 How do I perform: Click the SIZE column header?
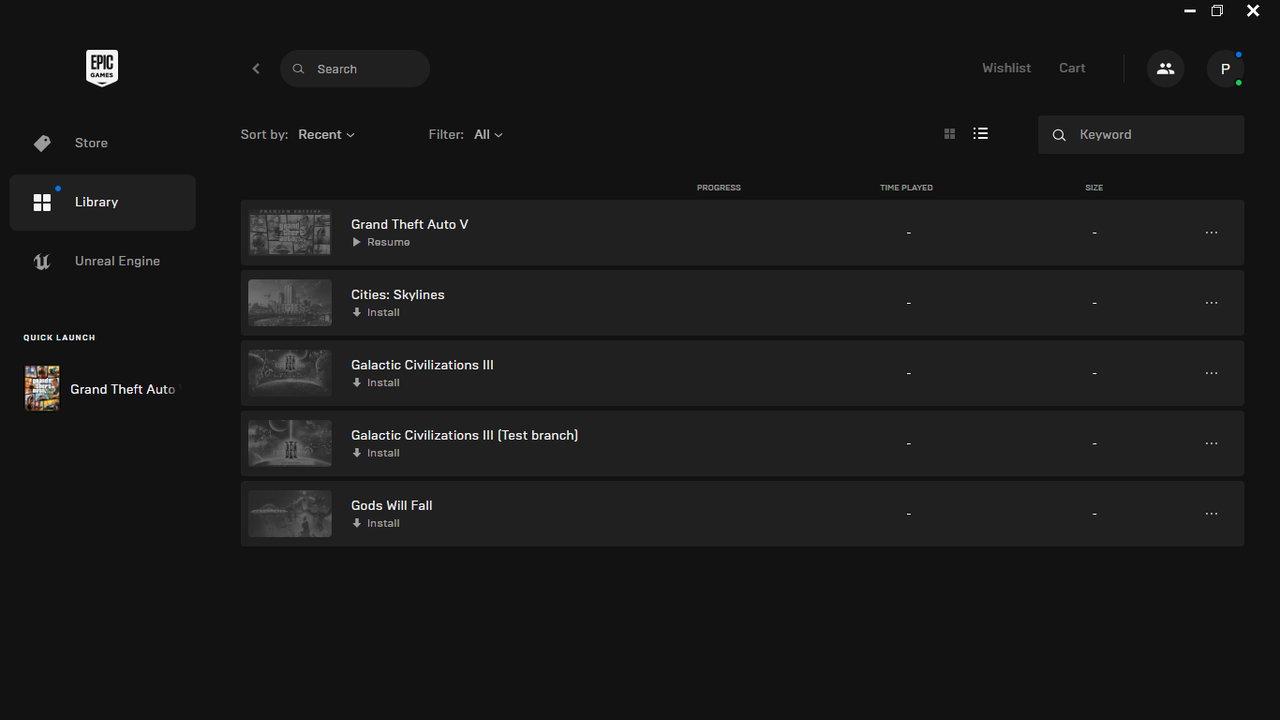(1094, 188)
